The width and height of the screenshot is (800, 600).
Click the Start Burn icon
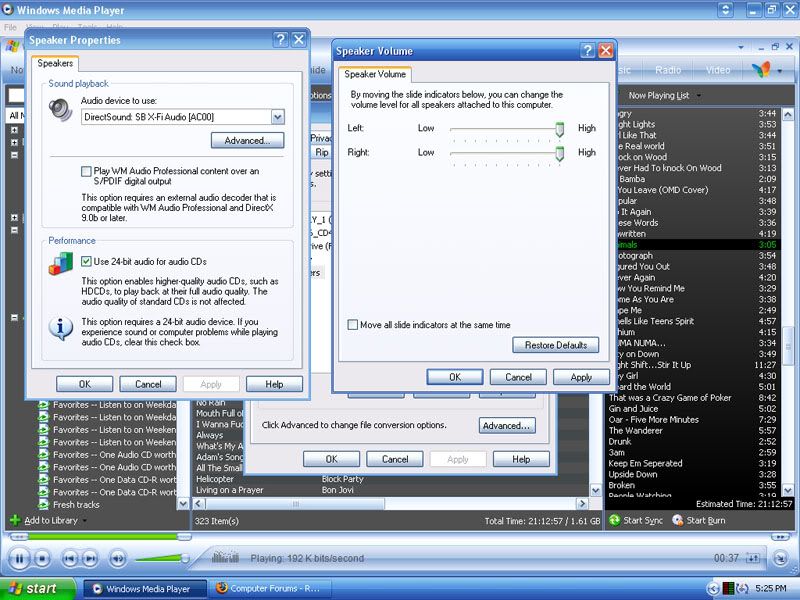(x=678, y=520)
